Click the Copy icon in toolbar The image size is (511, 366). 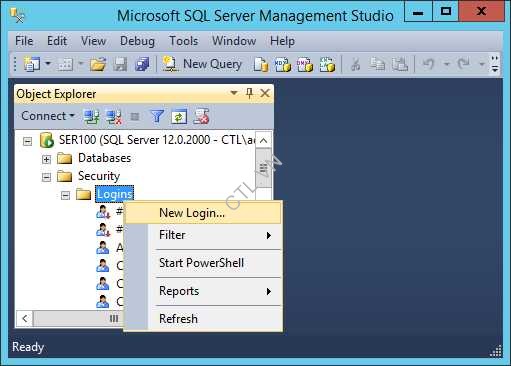(x=377, y=64)
